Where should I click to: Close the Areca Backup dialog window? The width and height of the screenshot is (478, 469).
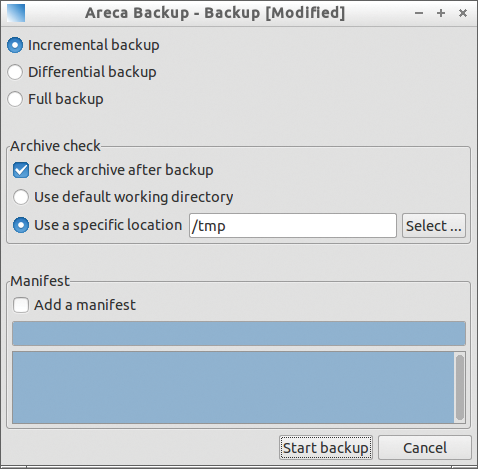pos(463,13)
